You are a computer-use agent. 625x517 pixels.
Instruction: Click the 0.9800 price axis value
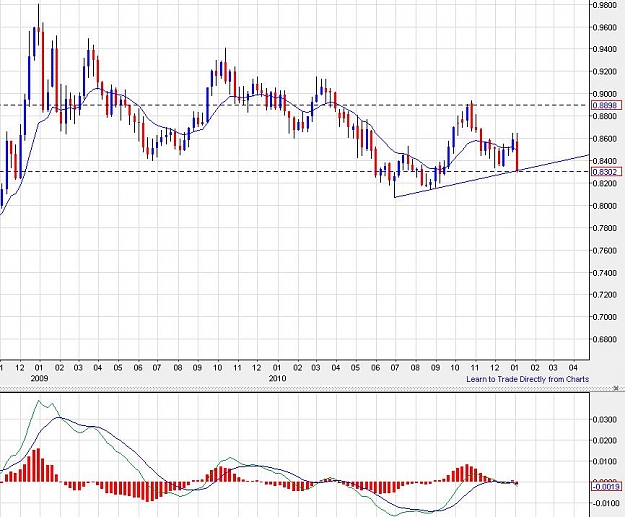coord(604,5)
